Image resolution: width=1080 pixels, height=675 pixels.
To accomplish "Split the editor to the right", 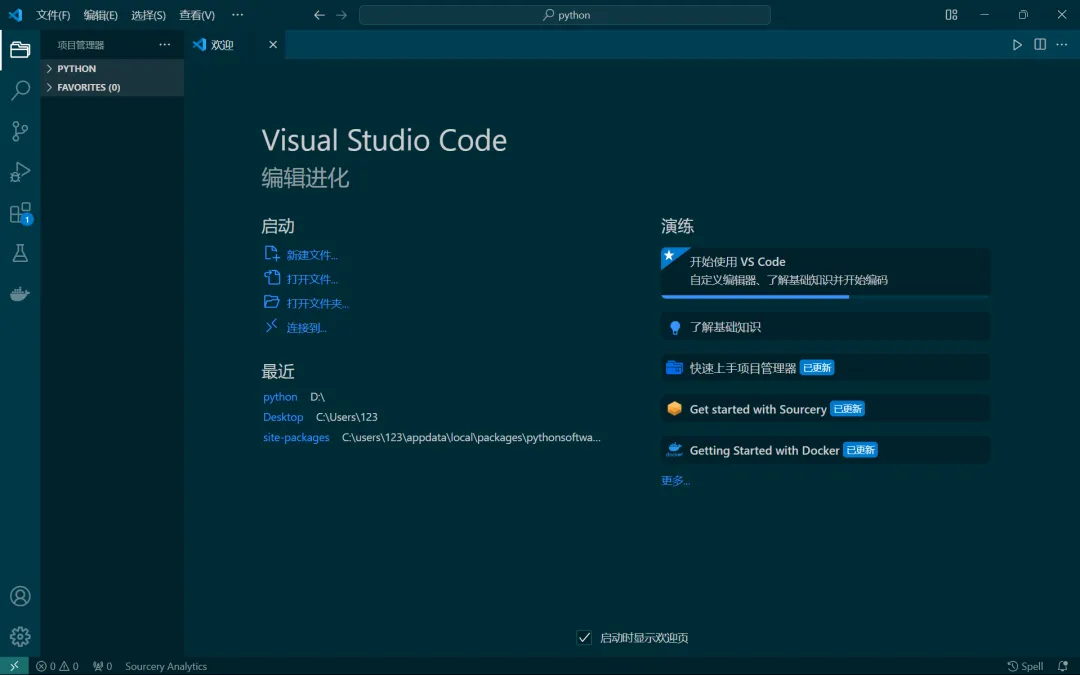I will (1040, 45).
